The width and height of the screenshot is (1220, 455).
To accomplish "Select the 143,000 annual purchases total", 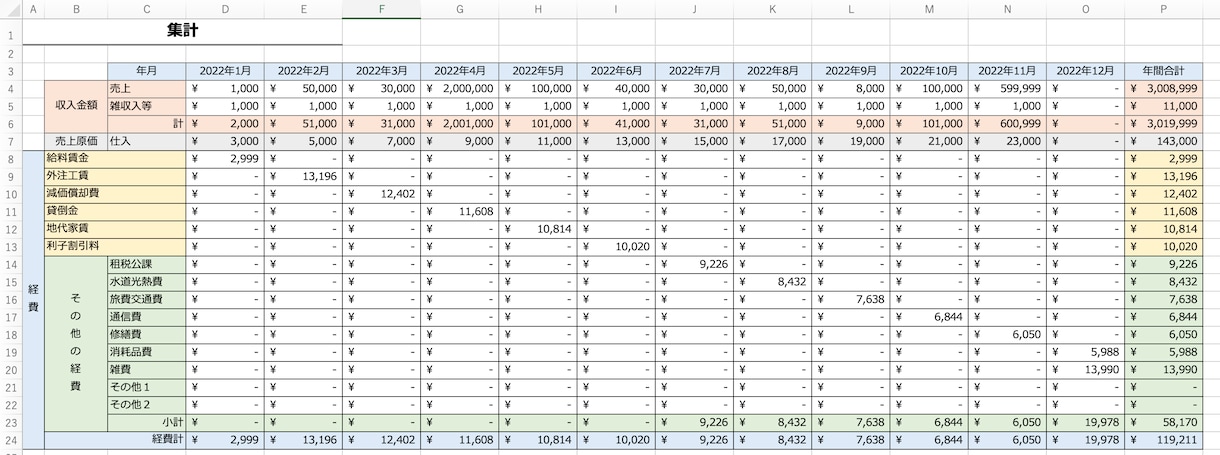I will pos(1164,141).
